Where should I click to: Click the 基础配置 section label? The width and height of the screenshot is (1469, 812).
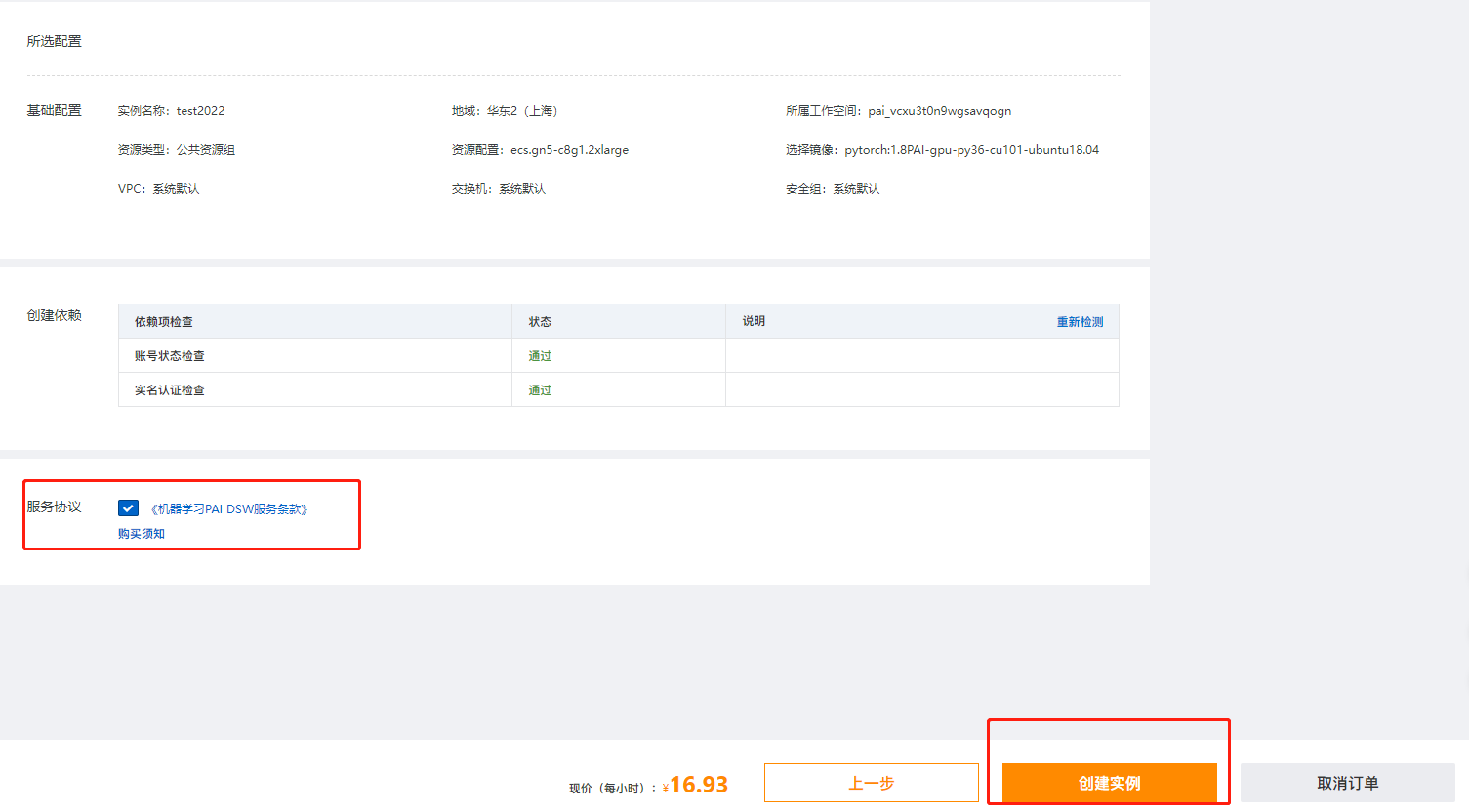pyautogui.click(x=55, y=110)
